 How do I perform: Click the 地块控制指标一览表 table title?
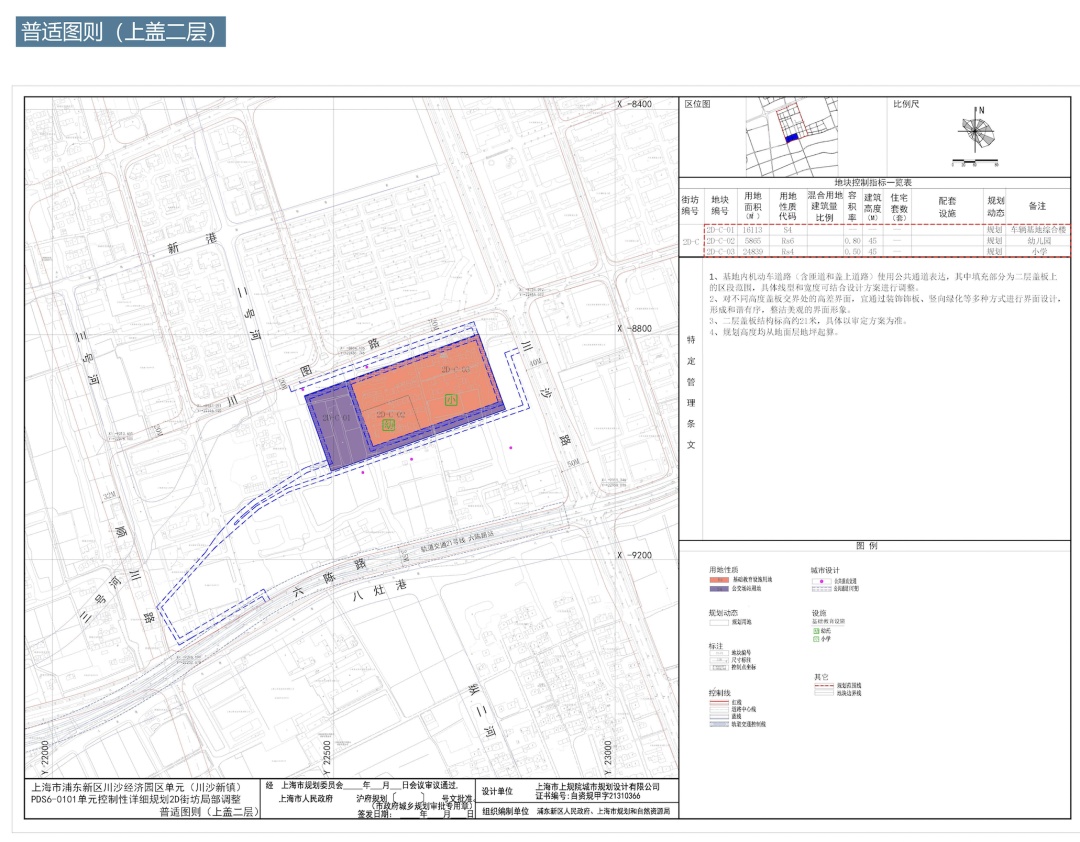[873, 183]
